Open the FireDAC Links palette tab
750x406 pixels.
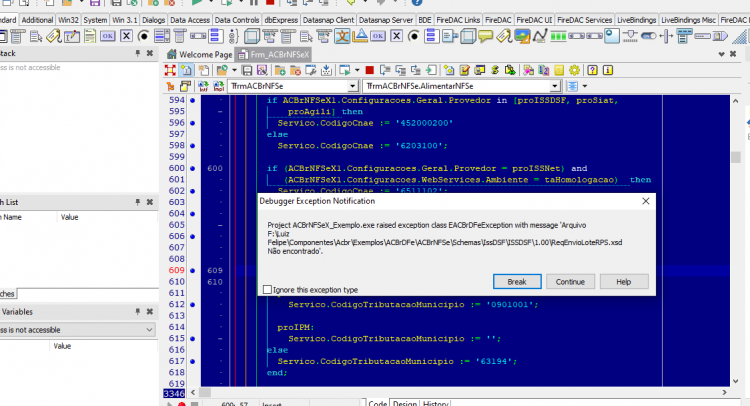(458, 20)
